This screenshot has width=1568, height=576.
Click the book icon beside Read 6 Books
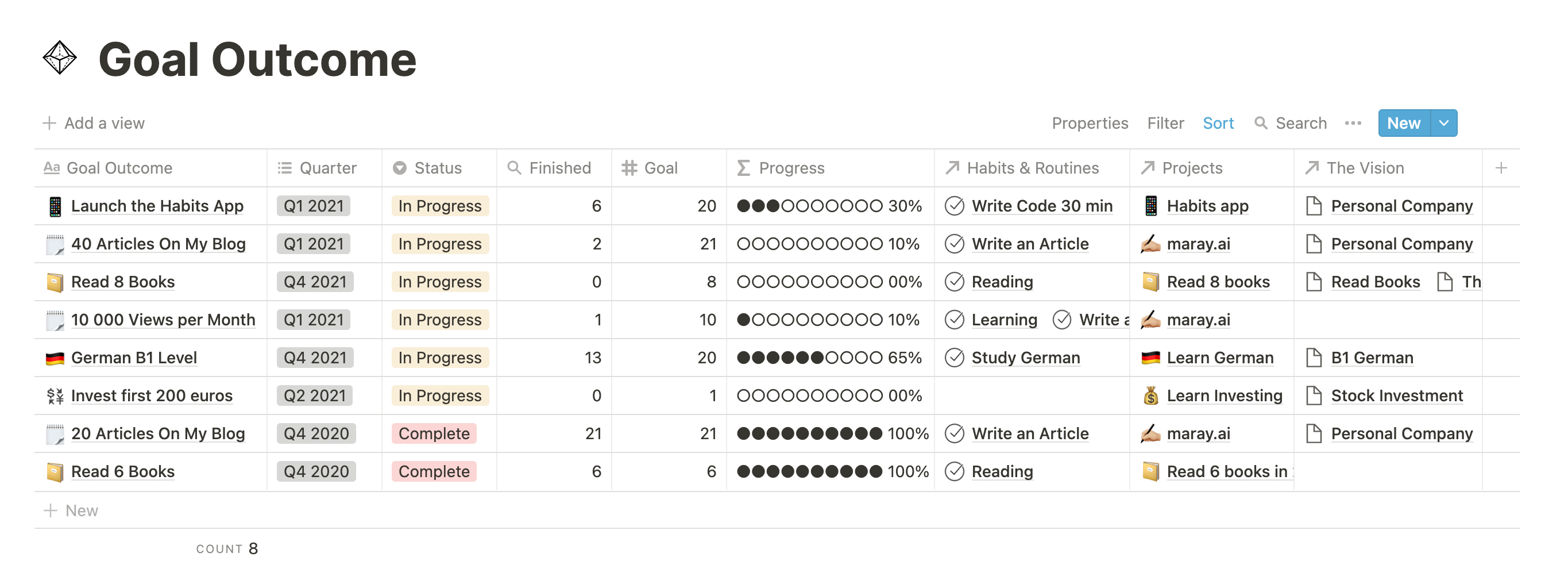[55, 473]
